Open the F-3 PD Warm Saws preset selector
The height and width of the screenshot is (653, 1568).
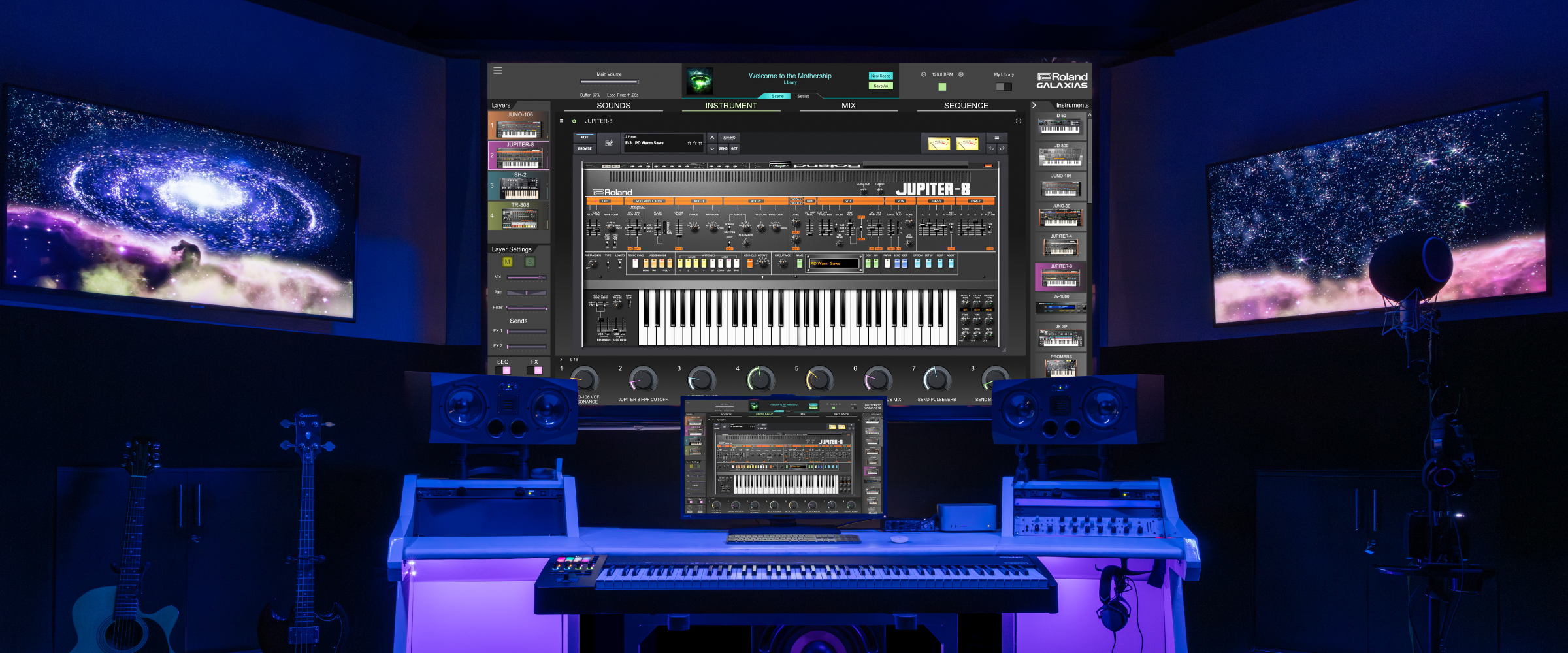tap(664, 143)
